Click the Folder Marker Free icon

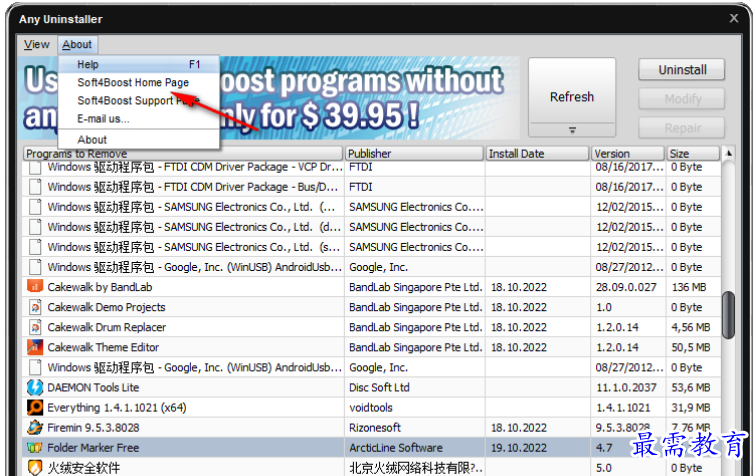pos(35,448)
